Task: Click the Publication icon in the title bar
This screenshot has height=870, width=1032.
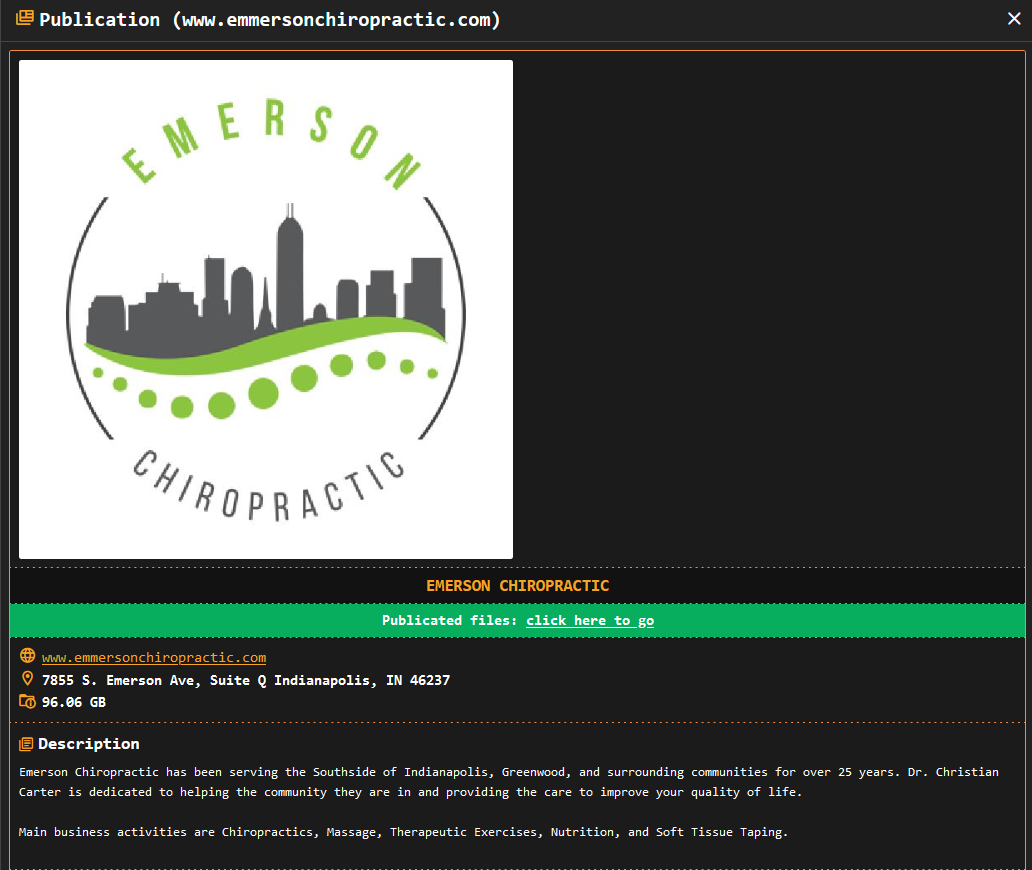Action: point(24,19)
